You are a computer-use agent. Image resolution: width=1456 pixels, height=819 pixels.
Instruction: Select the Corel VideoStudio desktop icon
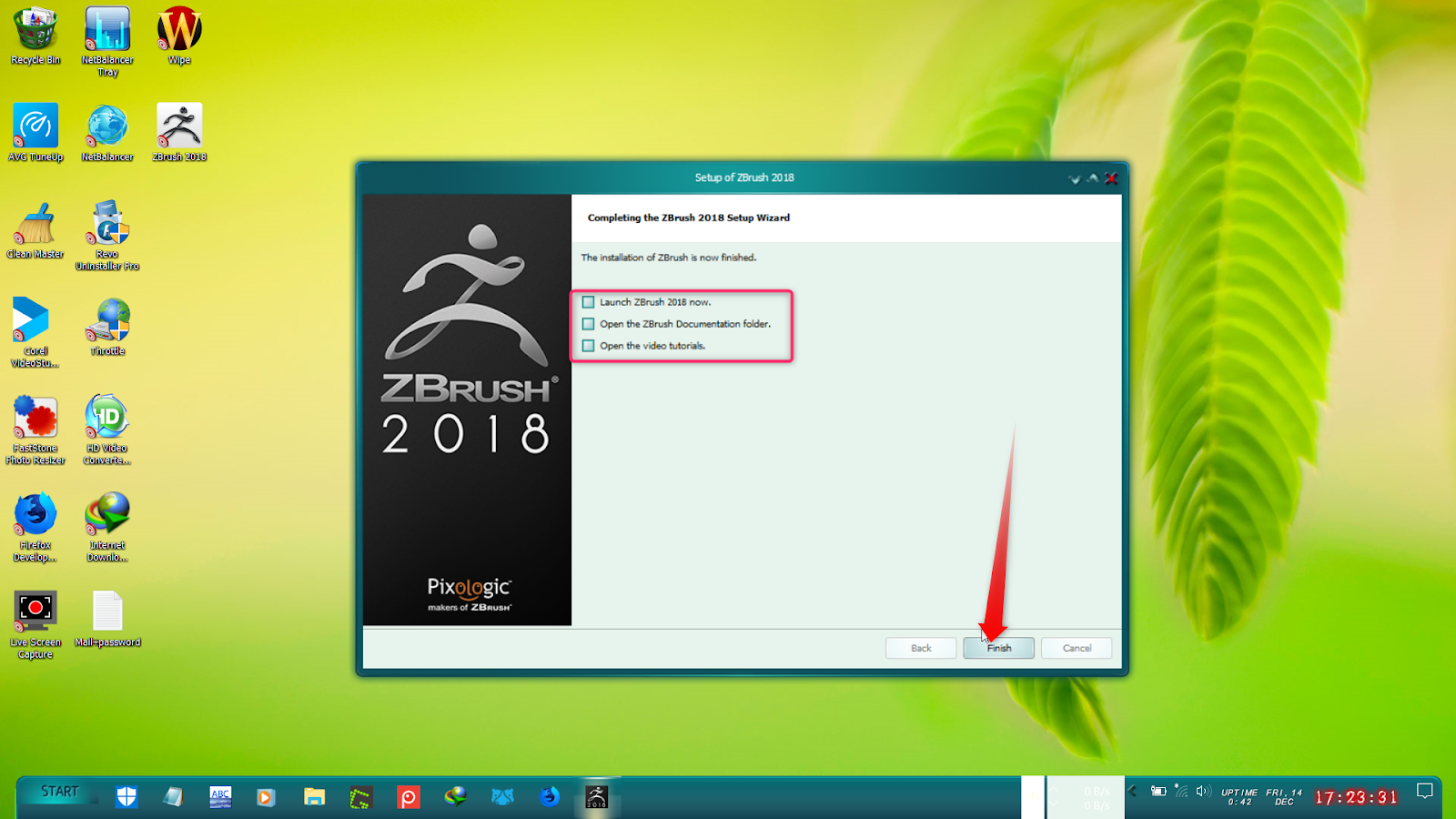(35, 332)
